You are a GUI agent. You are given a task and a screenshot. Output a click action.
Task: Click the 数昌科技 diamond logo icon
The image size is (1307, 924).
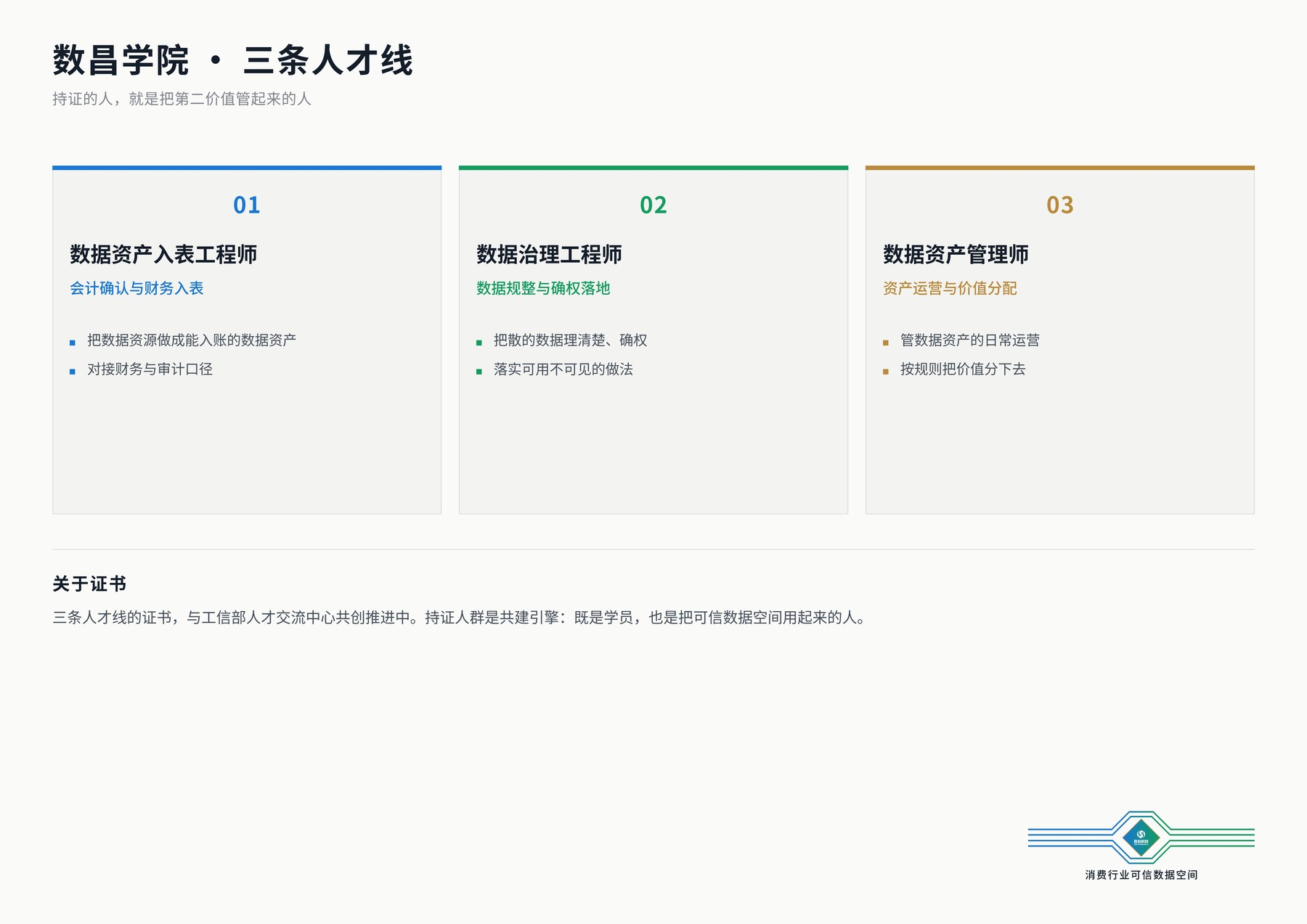click(1141, 838)
